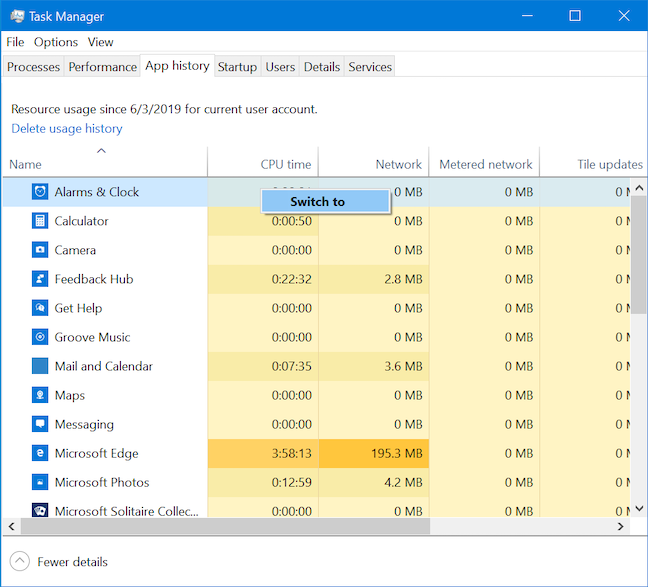Viewport: 648px width, 587px height.
Task: Select the Get Help row name
Action: 79,308
